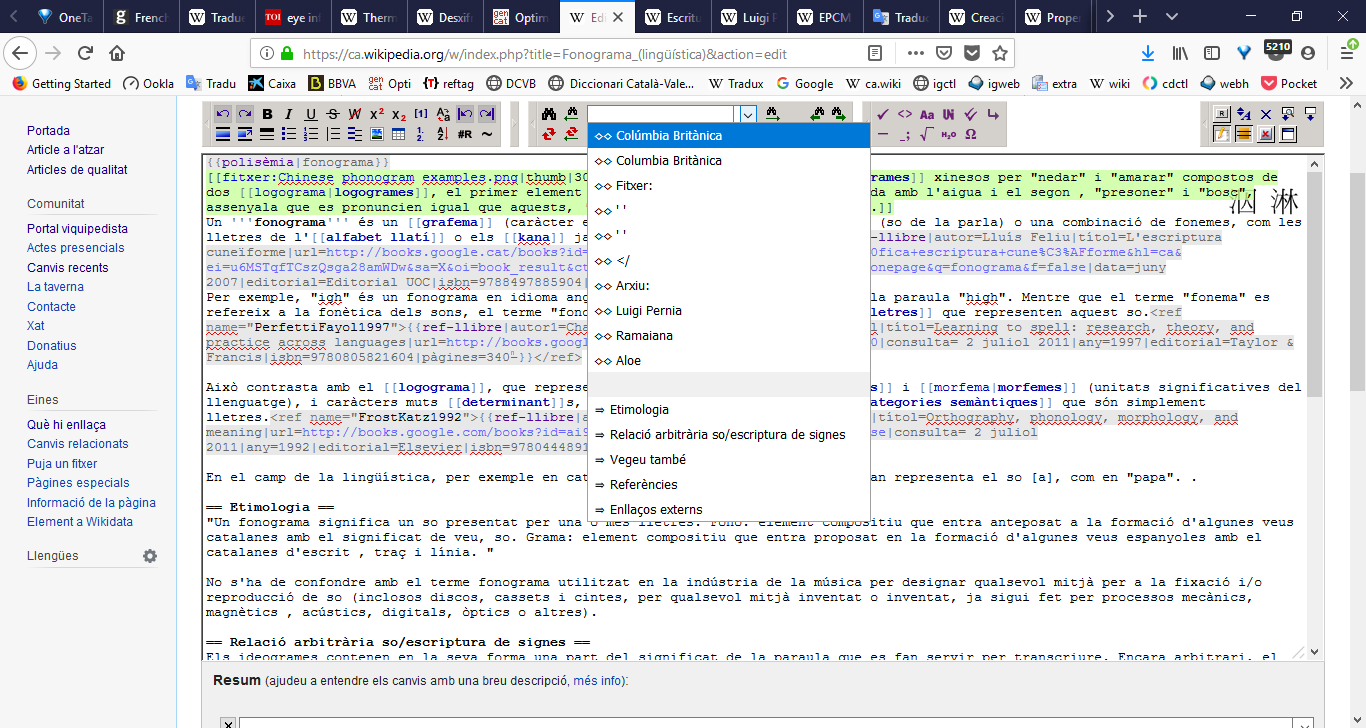Viewport: 1366px width, 728px height.
Task: Toggle case sensitivity with the Aa icon
Action: (x=926, y=114)
